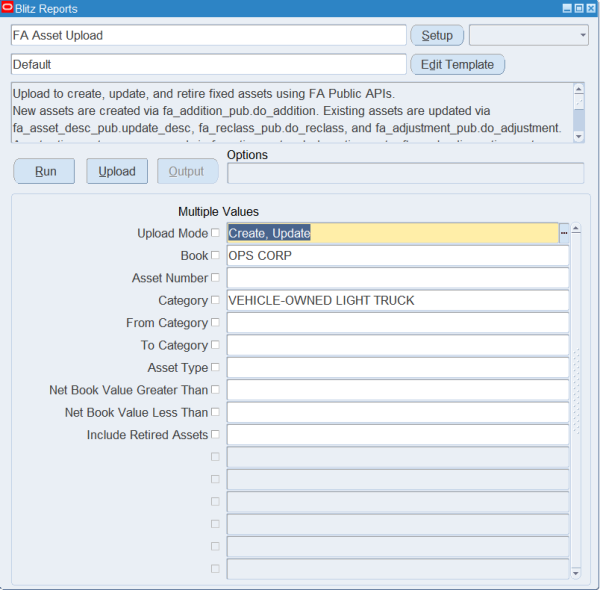Toggle Book multiple values checkbox
The width and height of the screenshot is (600, 590).
pos(215,255)
